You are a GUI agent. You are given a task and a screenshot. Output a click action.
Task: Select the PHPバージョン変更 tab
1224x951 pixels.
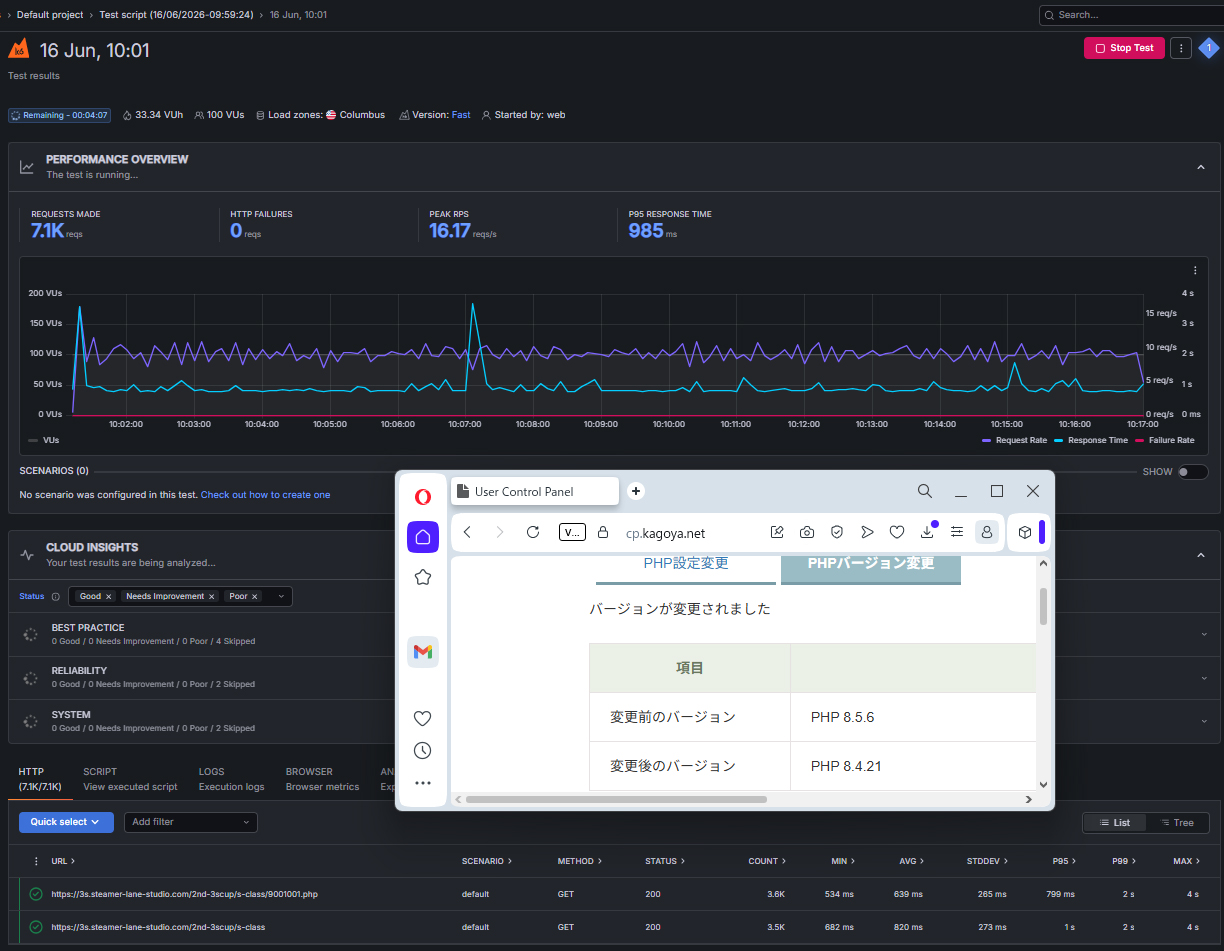tap(871, 565)
